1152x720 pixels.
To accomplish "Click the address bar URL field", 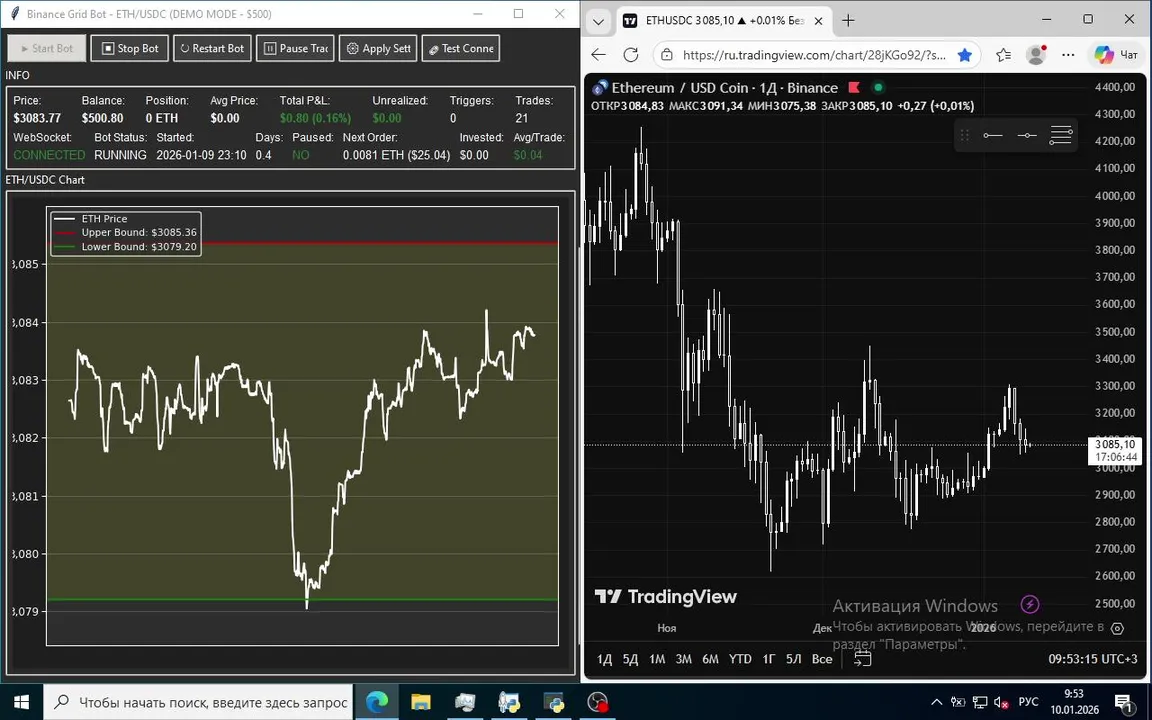I will point(814,54).
